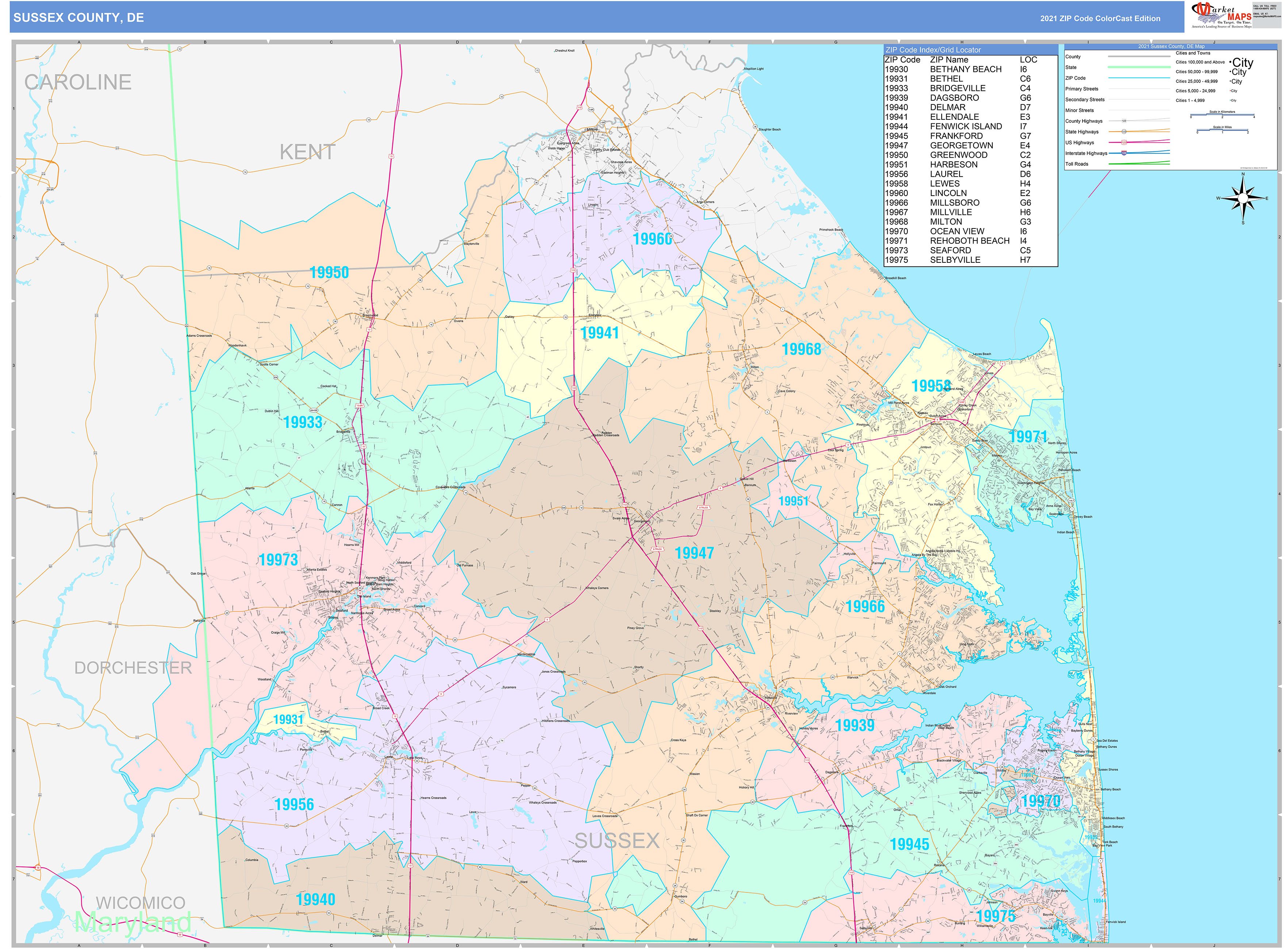Click the 19951 ZIP label on the map
1288x949 pixels.
click(793, 501)
